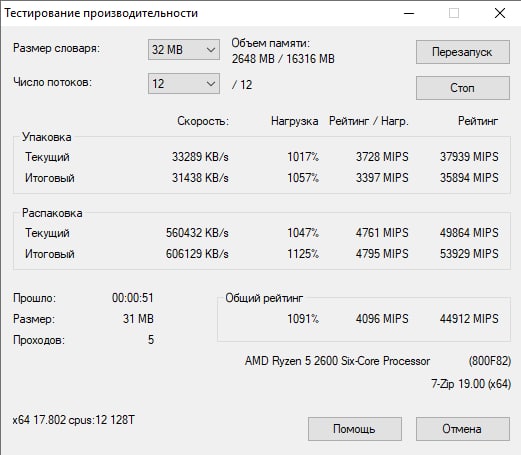This screenshot has height=455, width=521.
Task: Cancel the dialog with the Отмена button
Action: coord(463,429)
